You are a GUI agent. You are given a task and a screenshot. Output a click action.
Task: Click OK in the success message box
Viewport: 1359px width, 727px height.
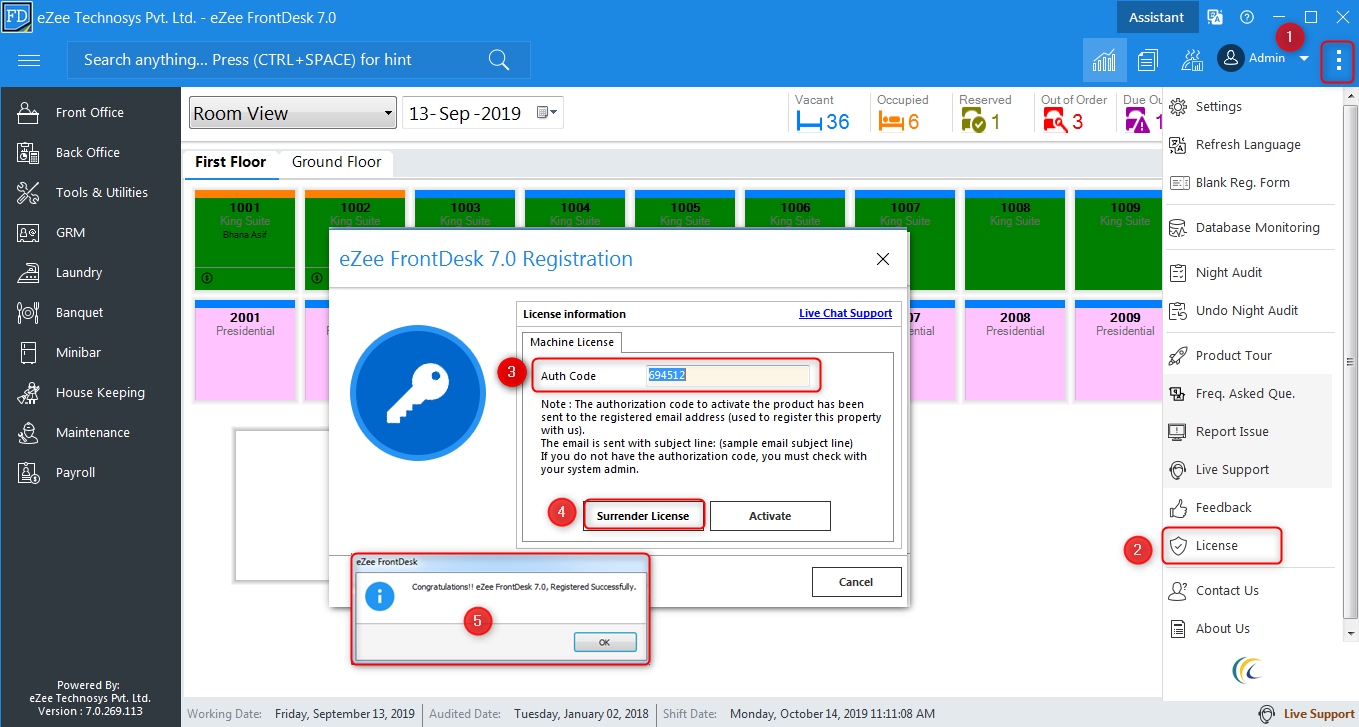pyautogui.click(x=604, y=643)
